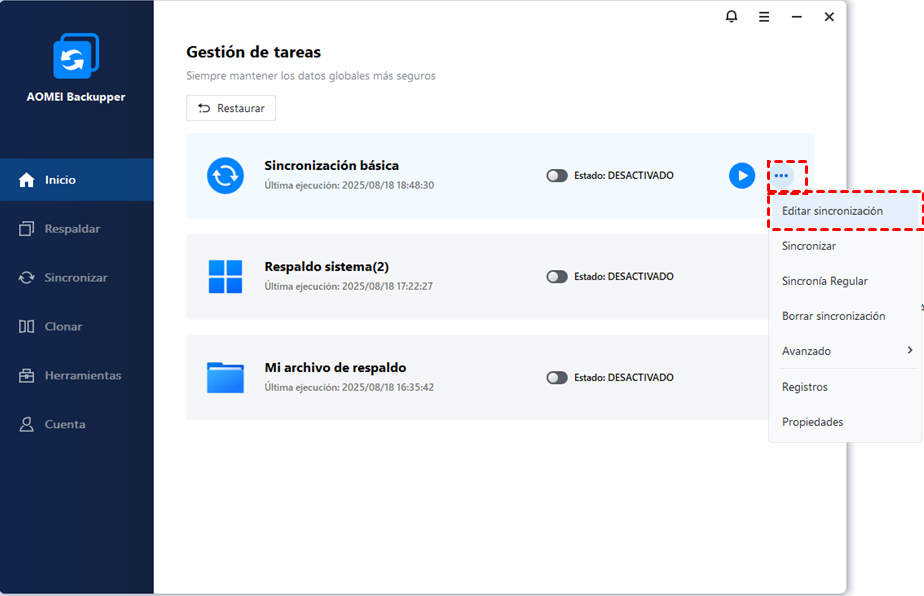Click the Mi archivo de respaldo folder icon

pos(225,377)
